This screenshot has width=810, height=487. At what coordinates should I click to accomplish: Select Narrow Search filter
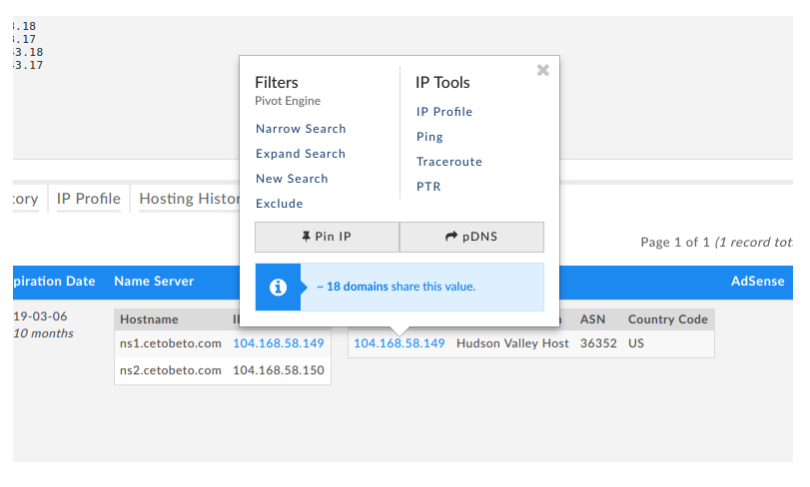click(x=301, y=129)
